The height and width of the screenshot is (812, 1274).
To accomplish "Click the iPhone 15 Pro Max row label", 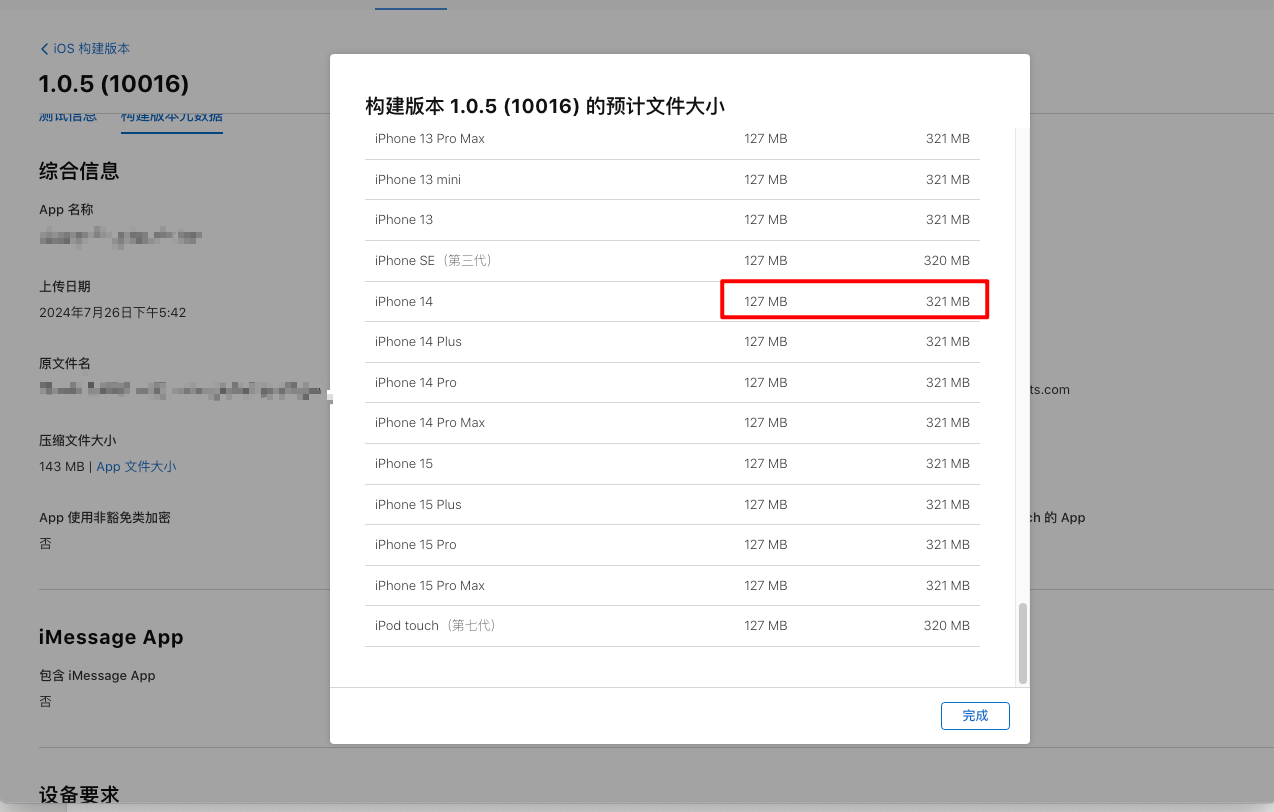I will coord(430,586).
